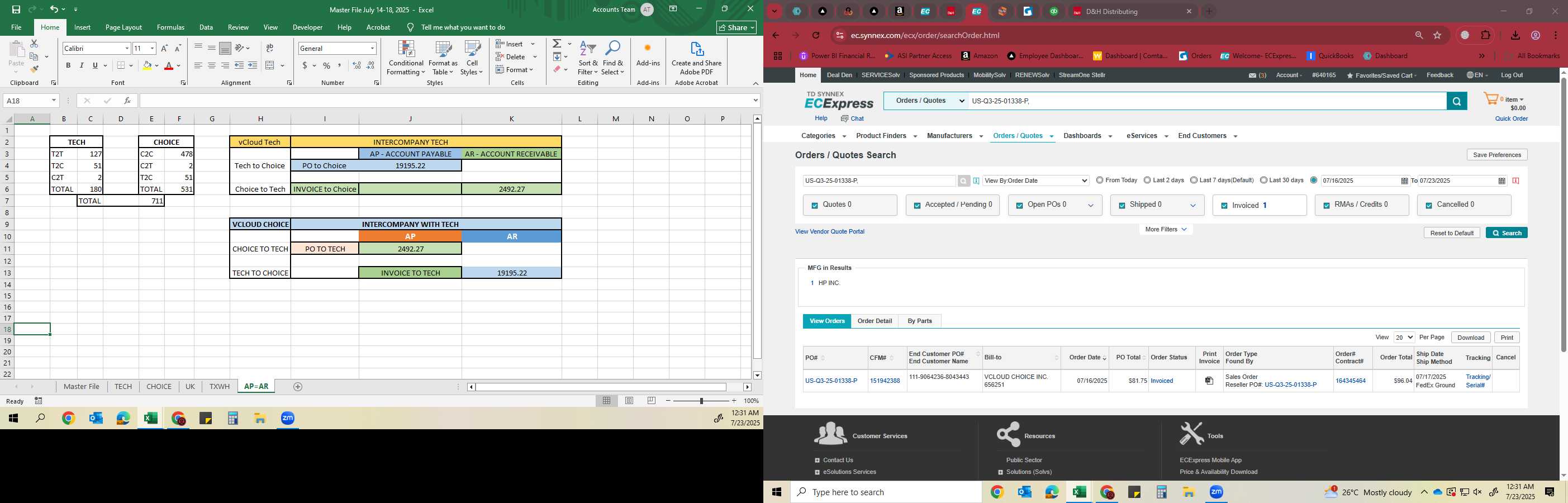The image size is (1568, 503).
Task: Apply accounting dollar number format
Action: [305, 65]
